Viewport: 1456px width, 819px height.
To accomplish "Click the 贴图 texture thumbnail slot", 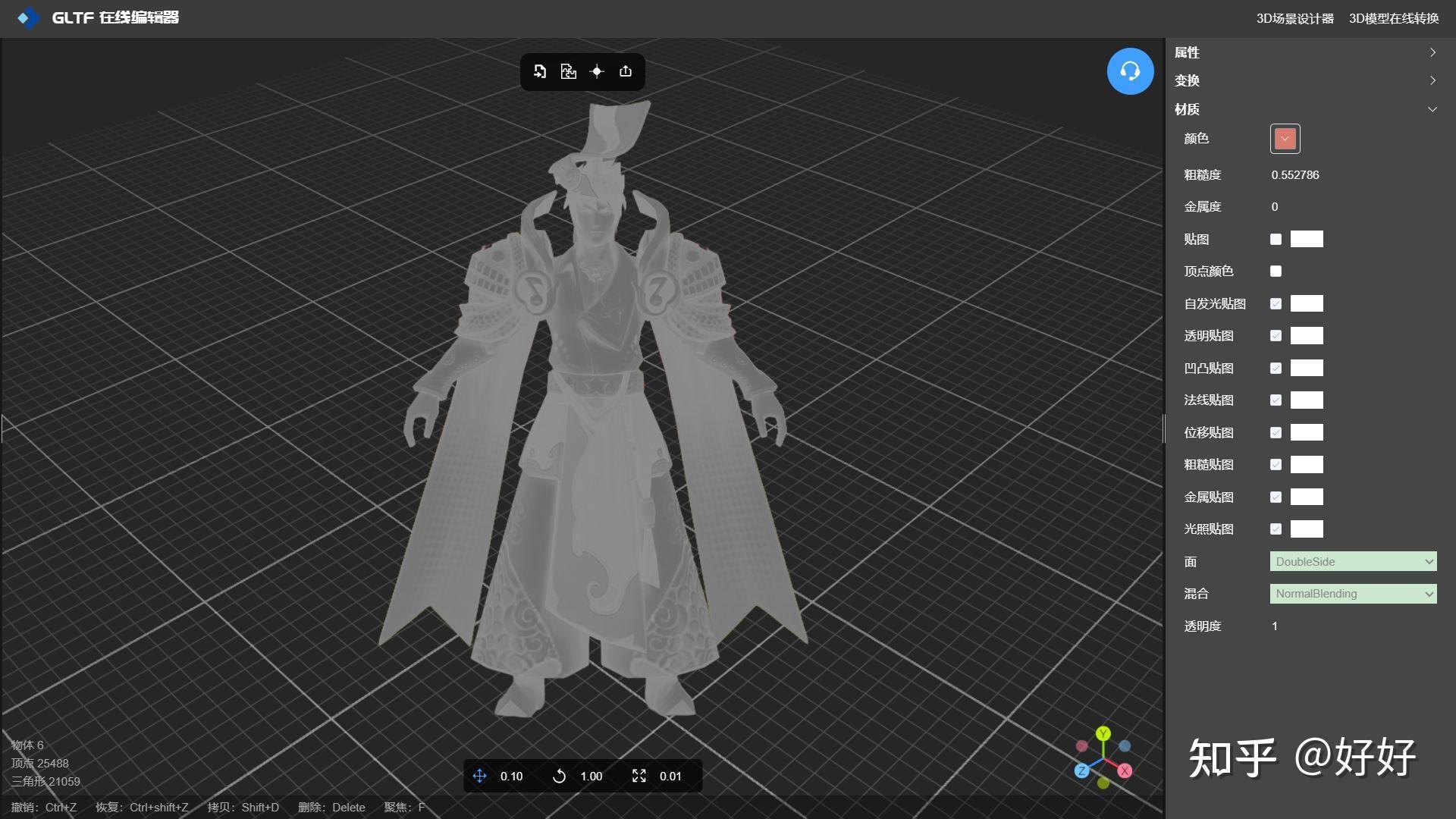I will click(1307, 239).
